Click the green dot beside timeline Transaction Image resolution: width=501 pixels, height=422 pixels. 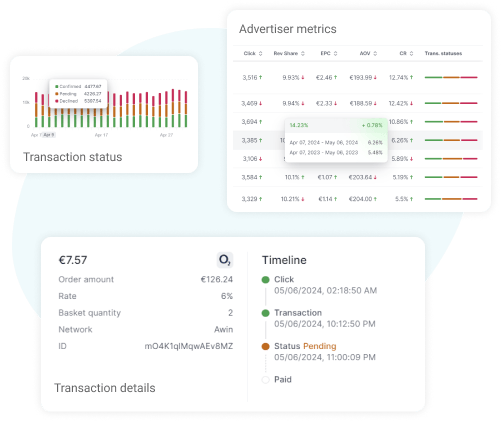(265, 313)
